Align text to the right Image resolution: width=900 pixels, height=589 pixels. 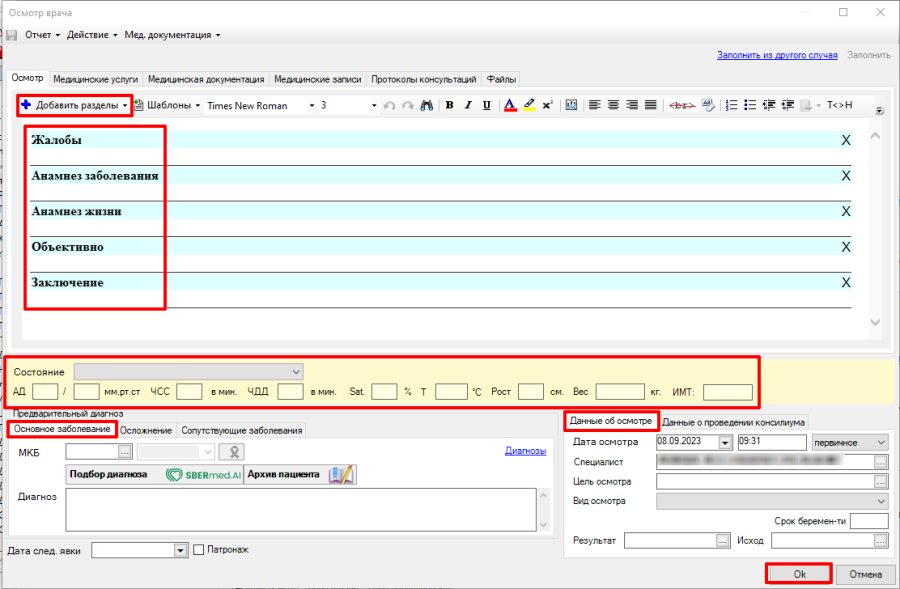(632, 105)
